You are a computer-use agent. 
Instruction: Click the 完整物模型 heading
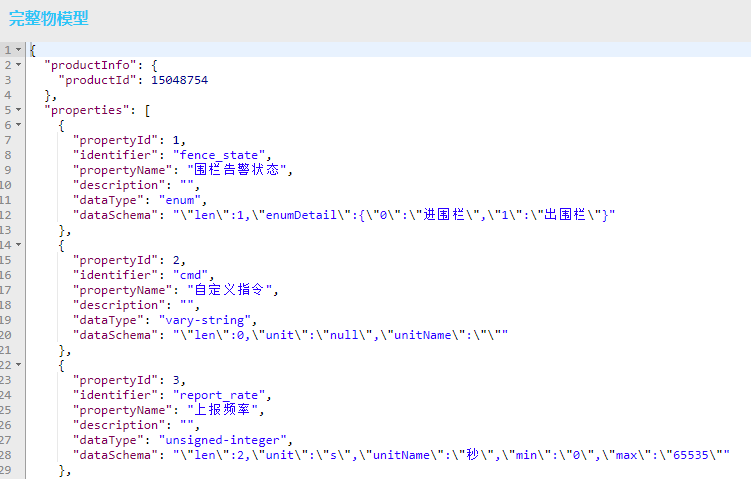pos(49,18)
